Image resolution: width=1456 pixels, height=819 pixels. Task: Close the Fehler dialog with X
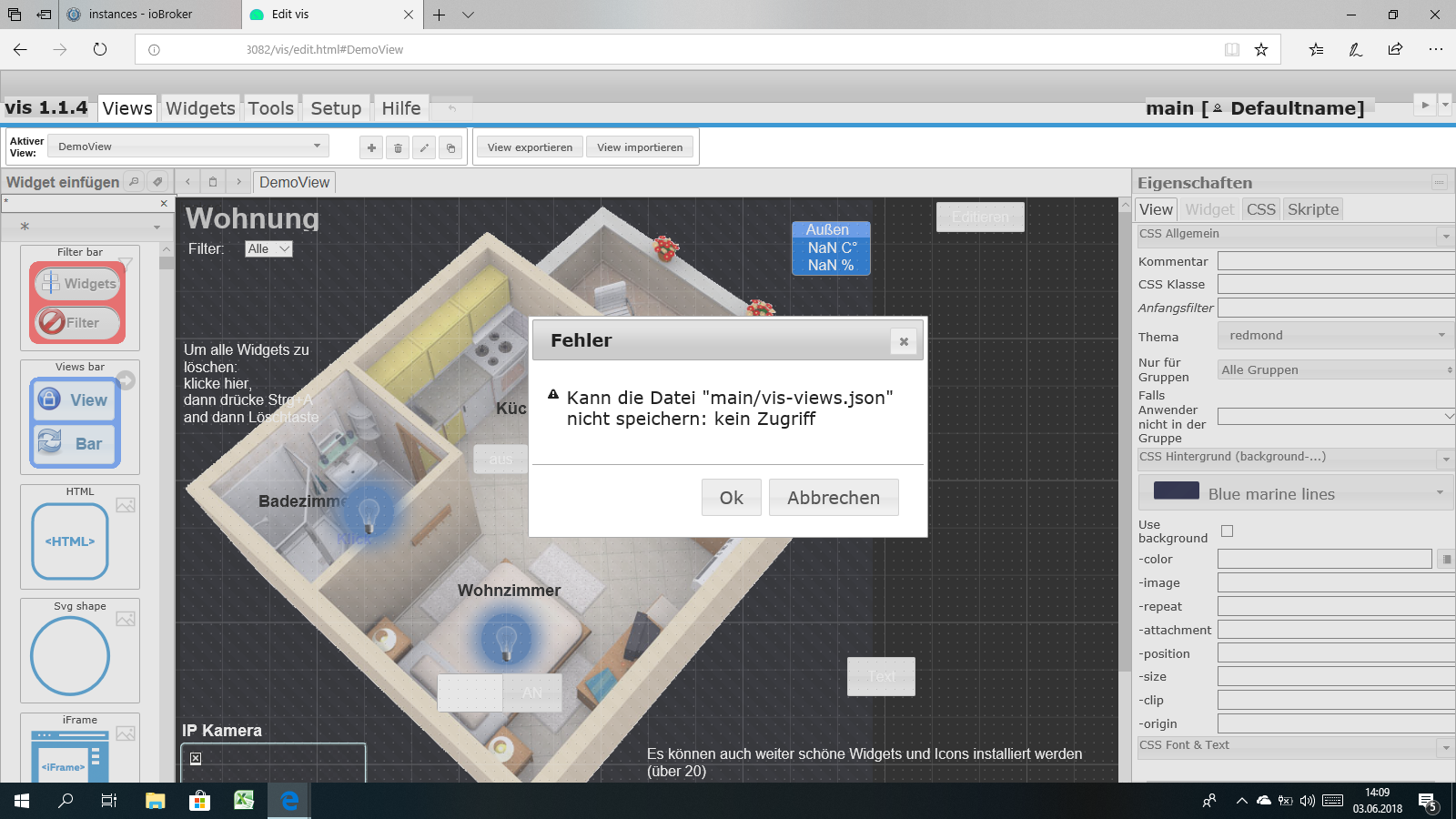point(904,341)
